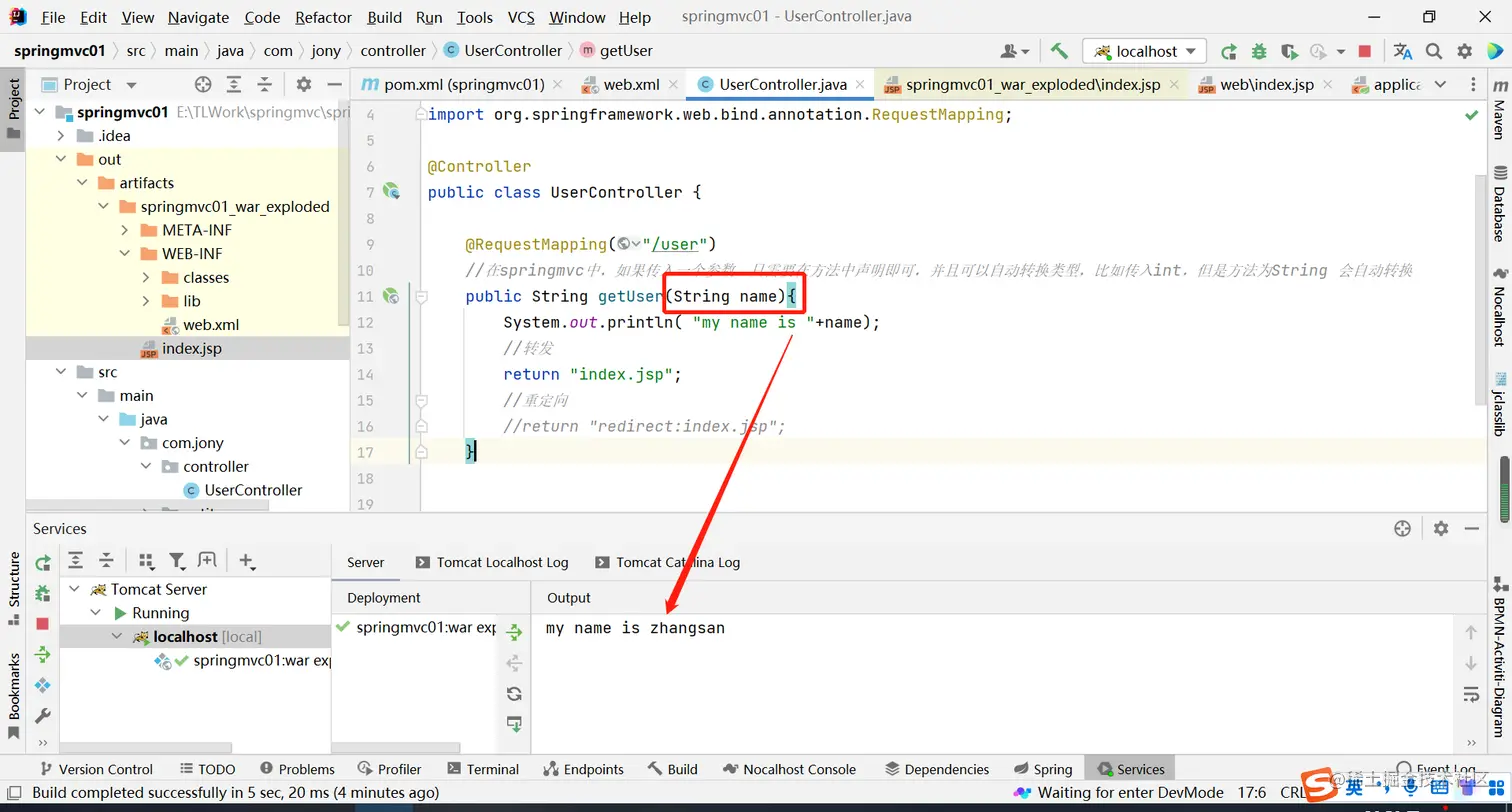This screenshot has width=1512, height=812.
Task: Open Services wrench configuration icon
Action: (x=42, y=716)
